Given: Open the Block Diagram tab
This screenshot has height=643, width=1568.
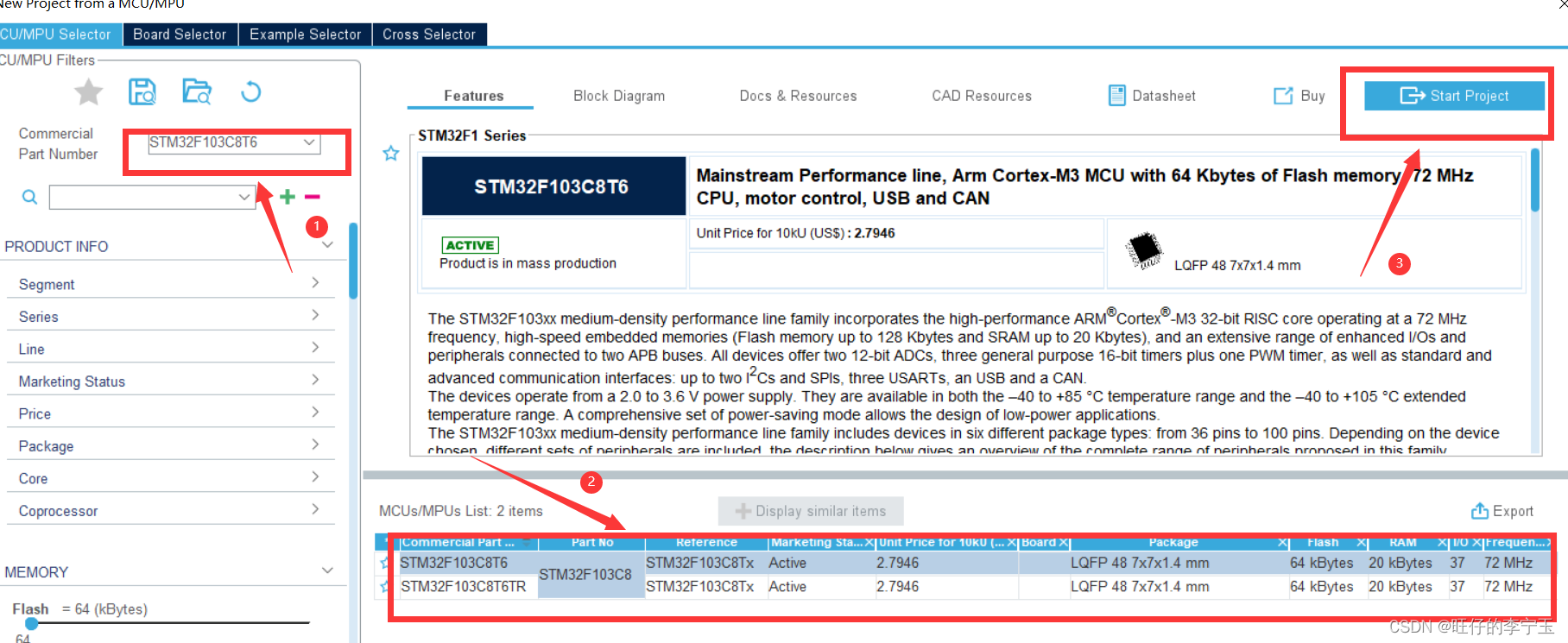Looking at the screenshot, I should coord(619,96).
